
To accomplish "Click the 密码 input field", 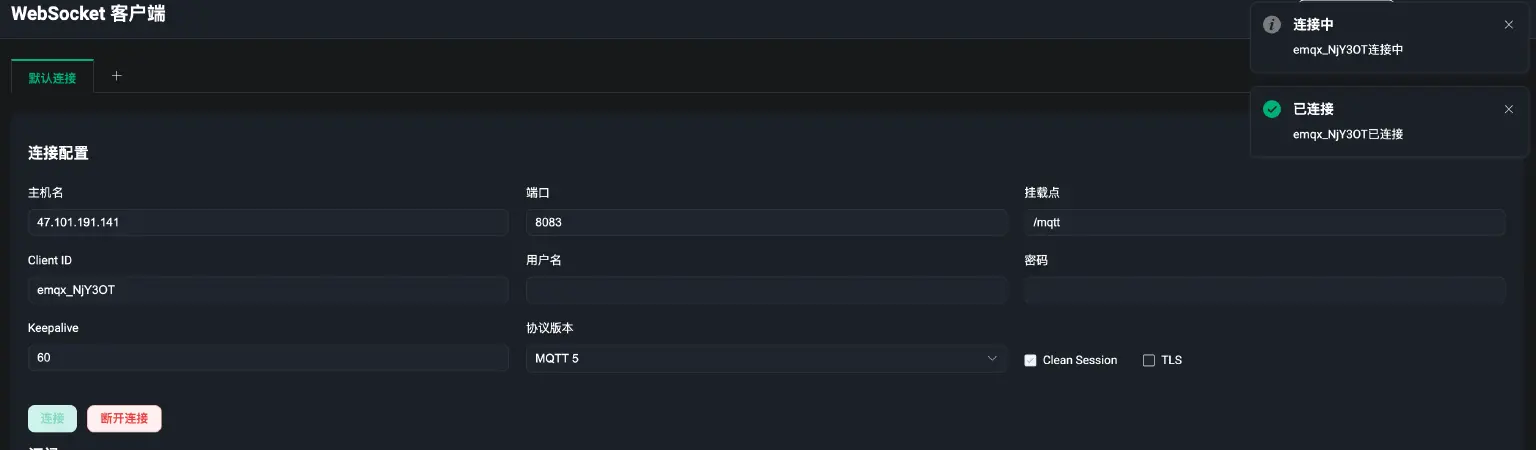I will (x=1264, y=290).
